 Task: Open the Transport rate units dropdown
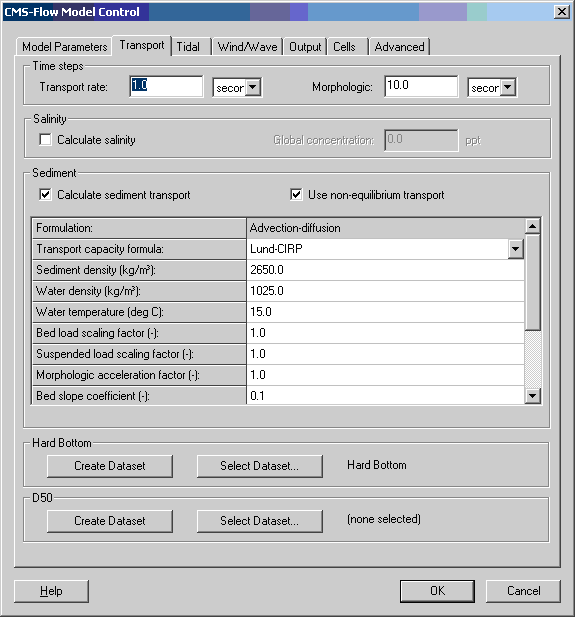tap(253, 87)
